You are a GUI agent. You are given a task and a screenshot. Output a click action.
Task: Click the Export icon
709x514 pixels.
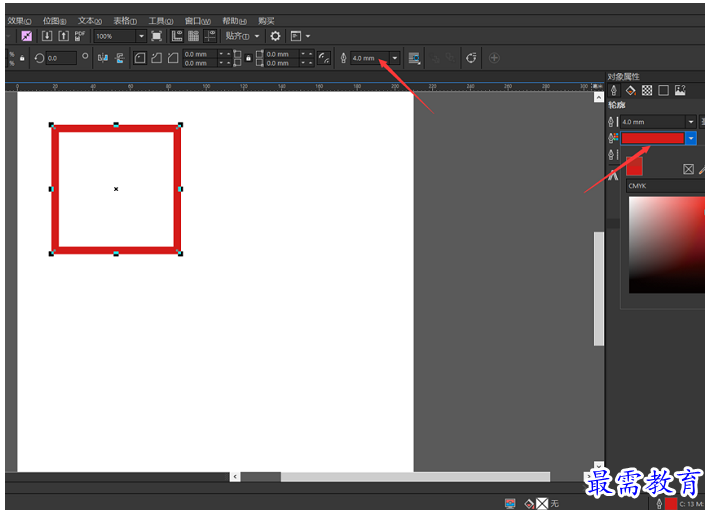click(x=64, y=36)
